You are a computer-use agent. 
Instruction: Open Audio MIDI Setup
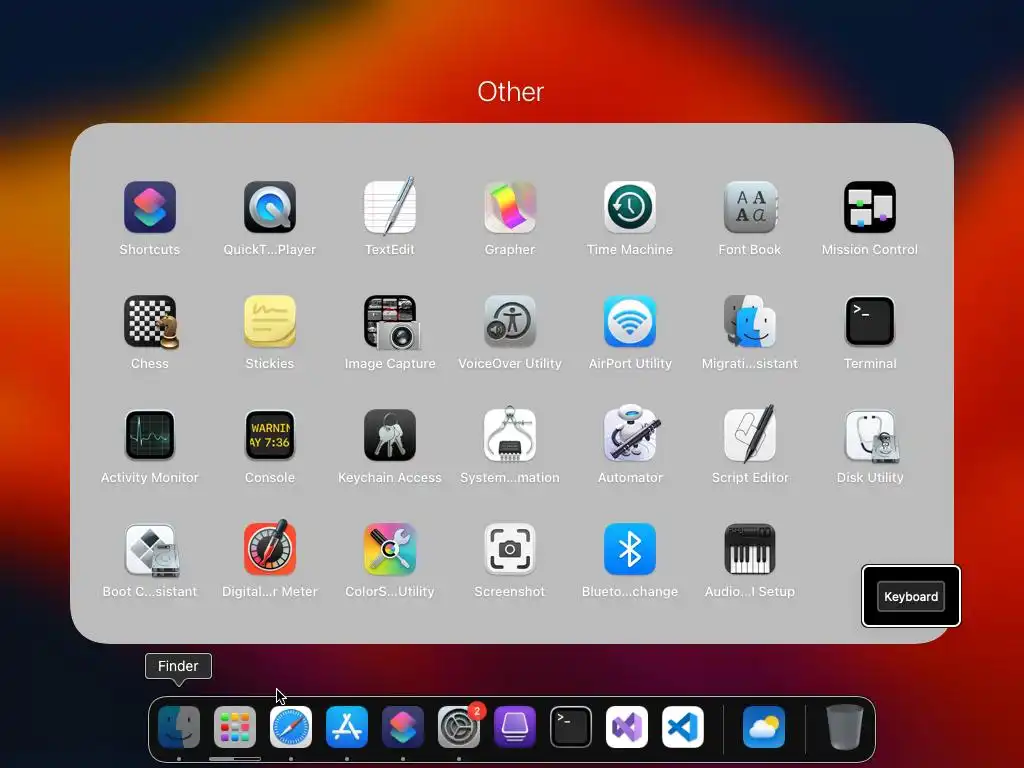[x=750, y=549]
